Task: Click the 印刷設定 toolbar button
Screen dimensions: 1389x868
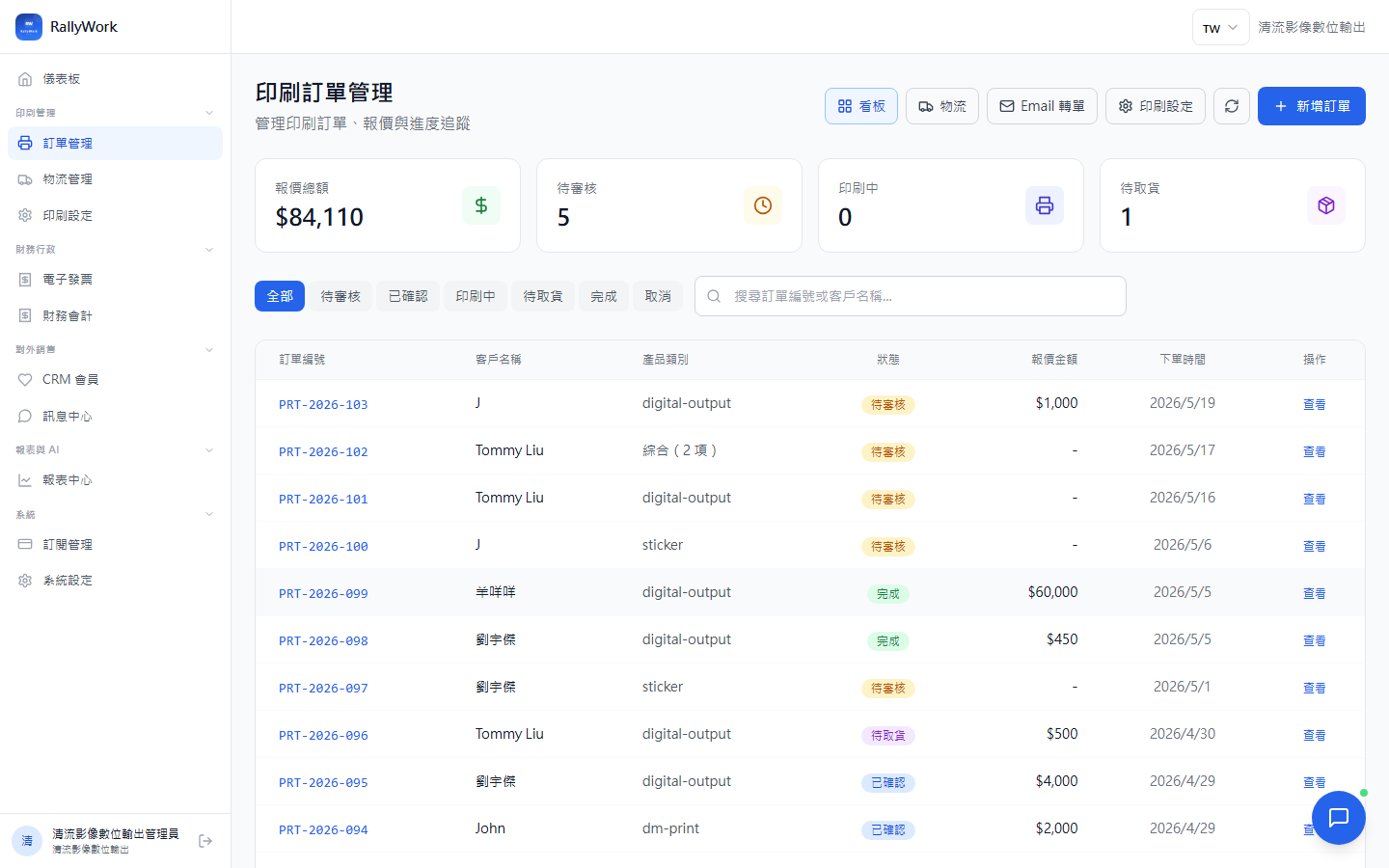Action: coord(1156,106)
